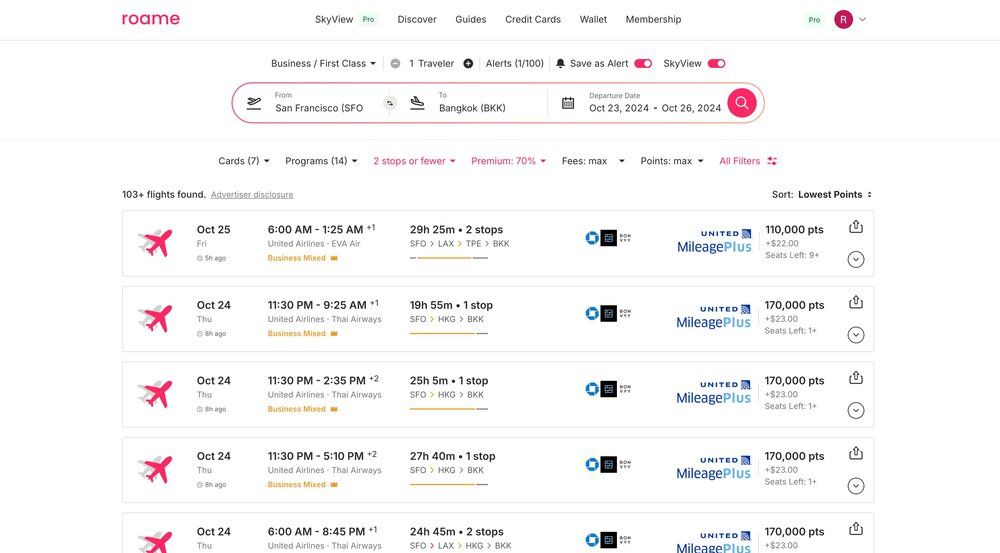Swap origin and destination airports
The width and height of the screenshot is (1000, 553).
(390, 103)
